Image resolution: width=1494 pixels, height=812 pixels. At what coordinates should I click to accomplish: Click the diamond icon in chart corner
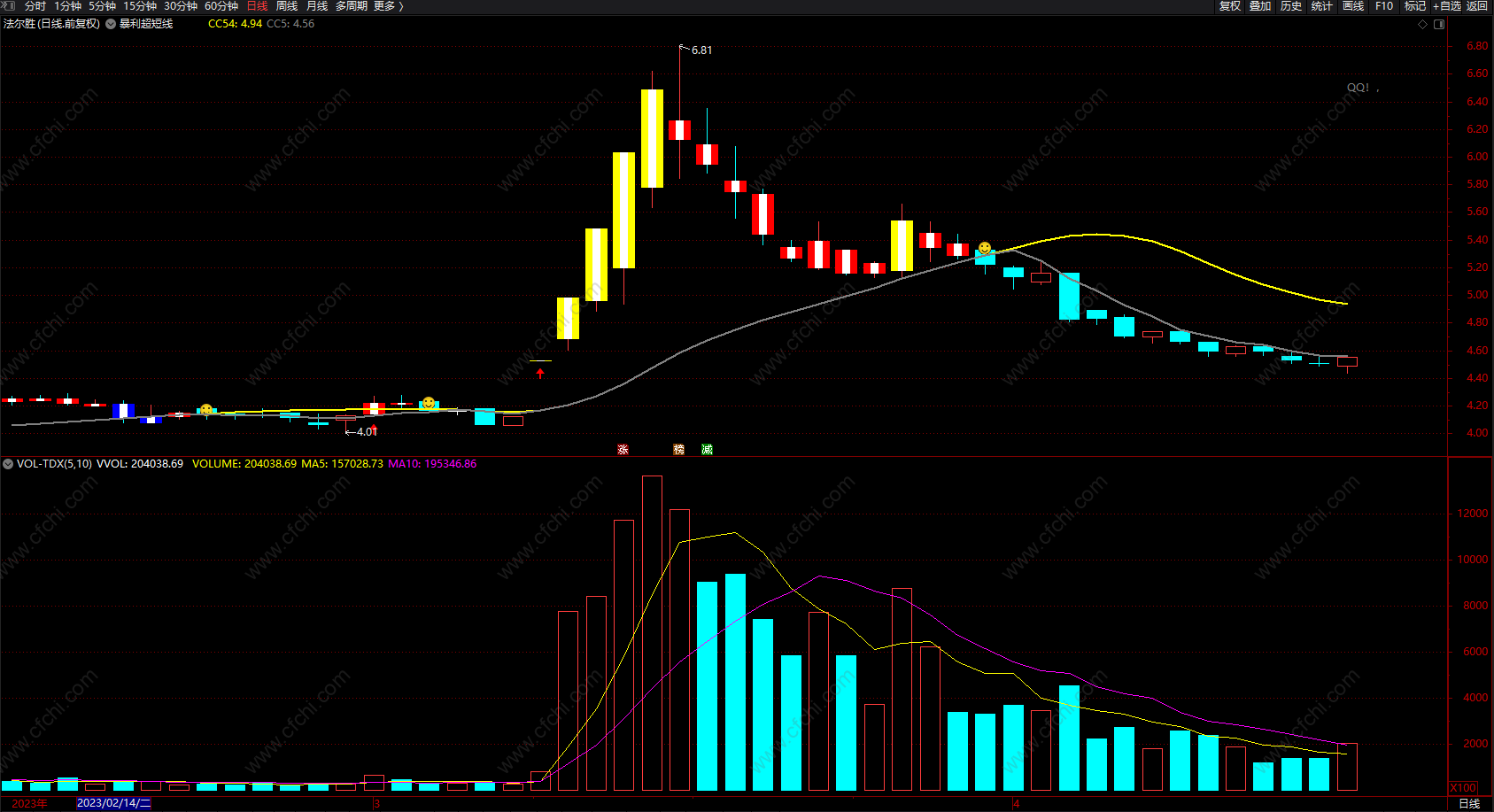(x=1423, y=24)
